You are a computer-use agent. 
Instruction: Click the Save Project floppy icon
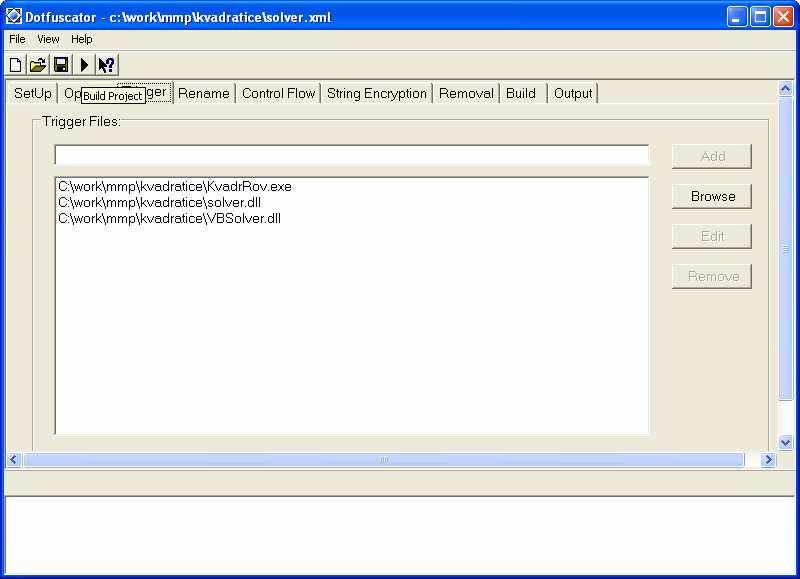pos(61,65)
